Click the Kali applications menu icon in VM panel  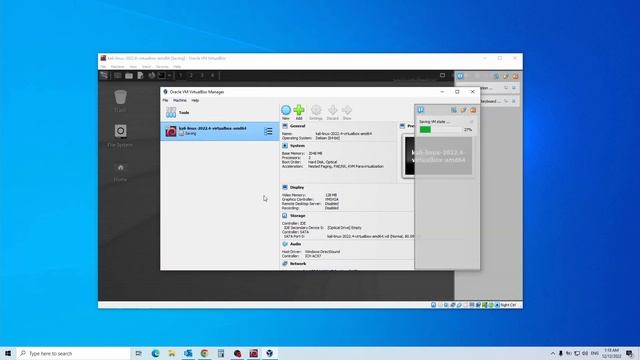click(104, 76)
